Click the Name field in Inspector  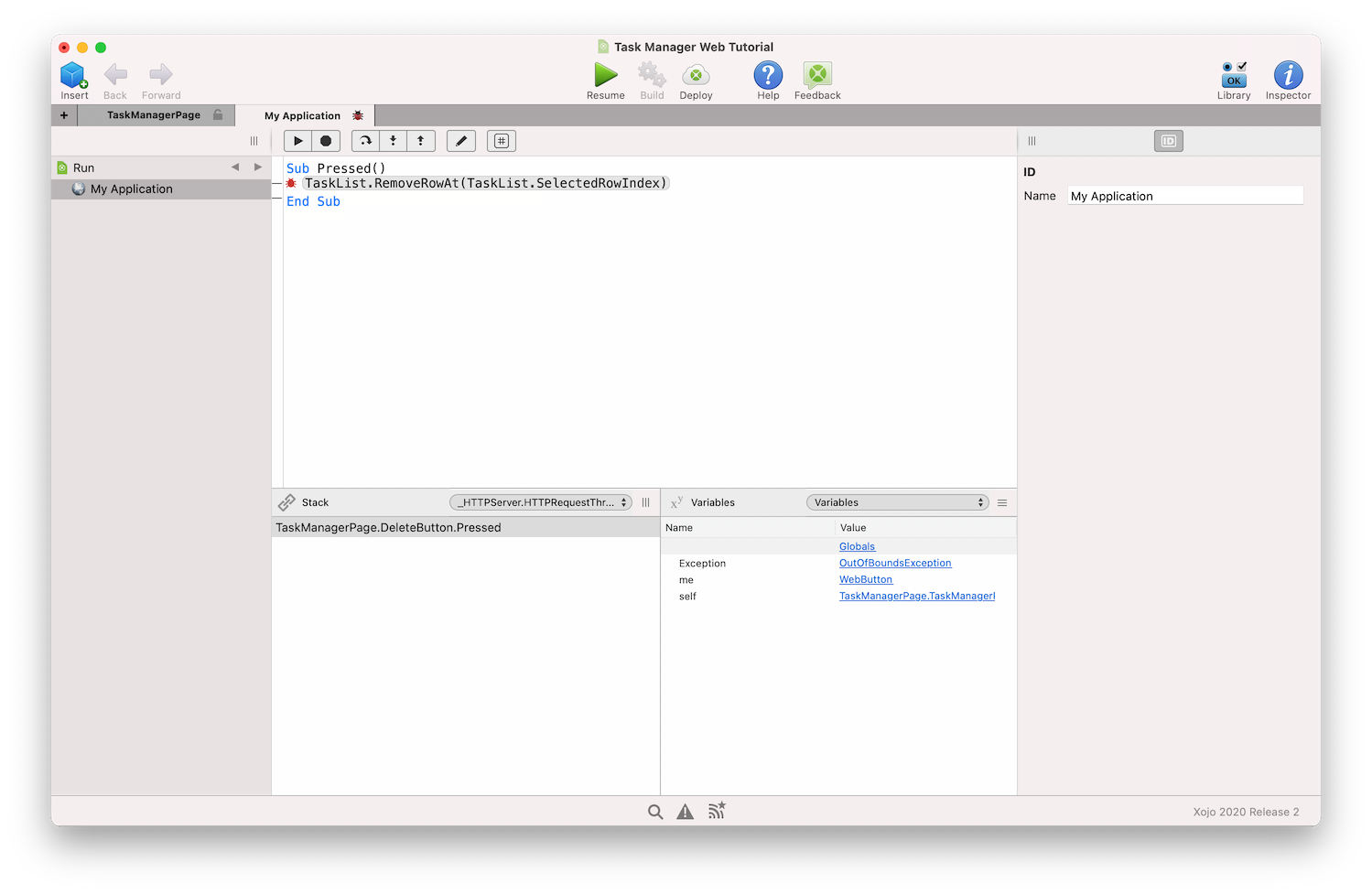1184,196
